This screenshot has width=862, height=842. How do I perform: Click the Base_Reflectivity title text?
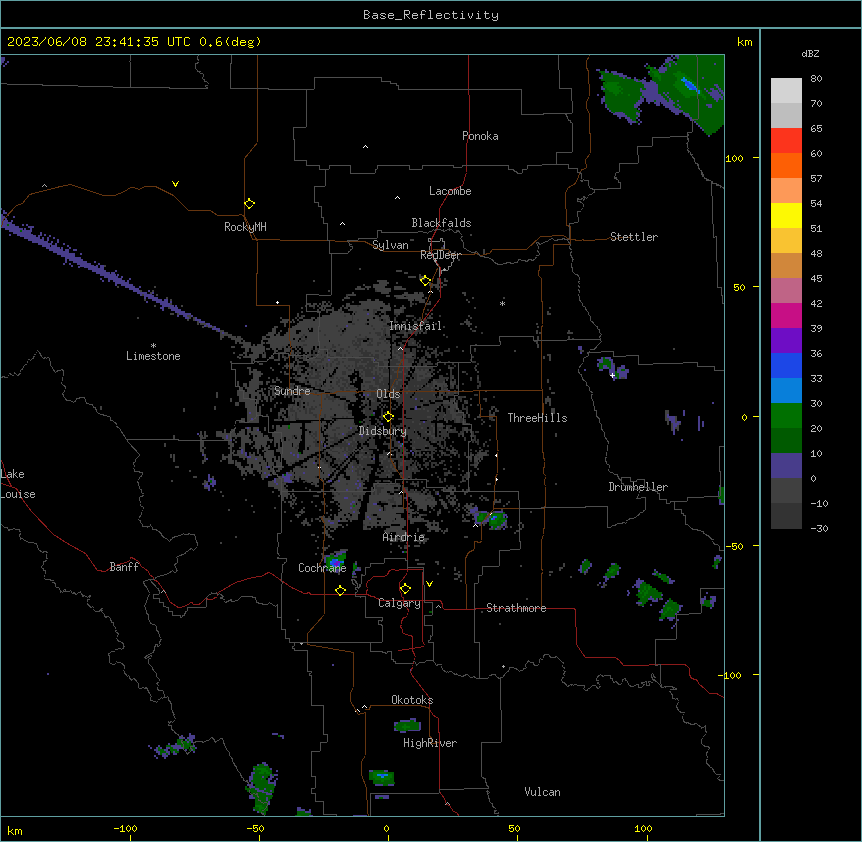[431, 15]
